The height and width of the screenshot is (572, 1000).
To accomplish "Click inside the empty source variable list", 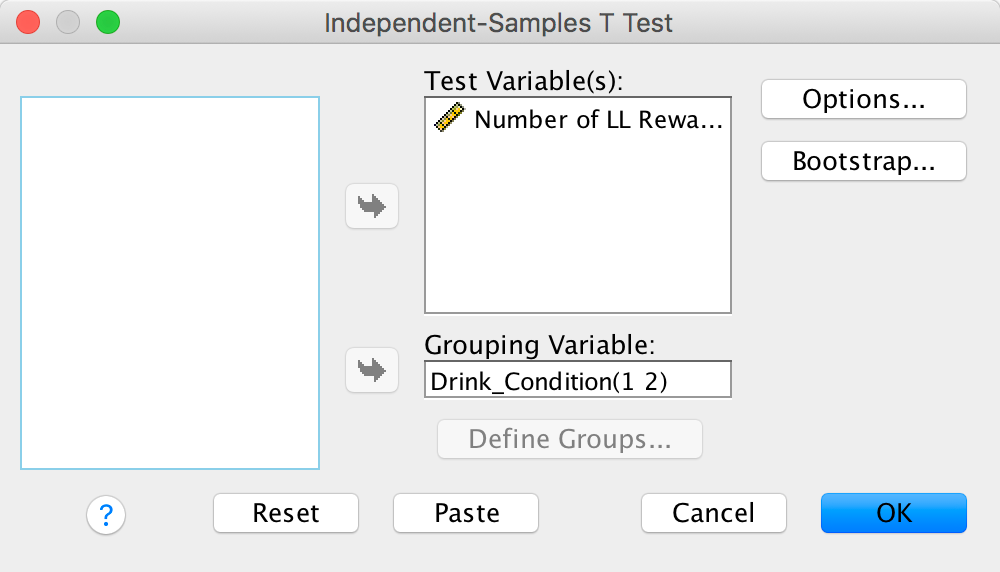I will pos(170,283).
